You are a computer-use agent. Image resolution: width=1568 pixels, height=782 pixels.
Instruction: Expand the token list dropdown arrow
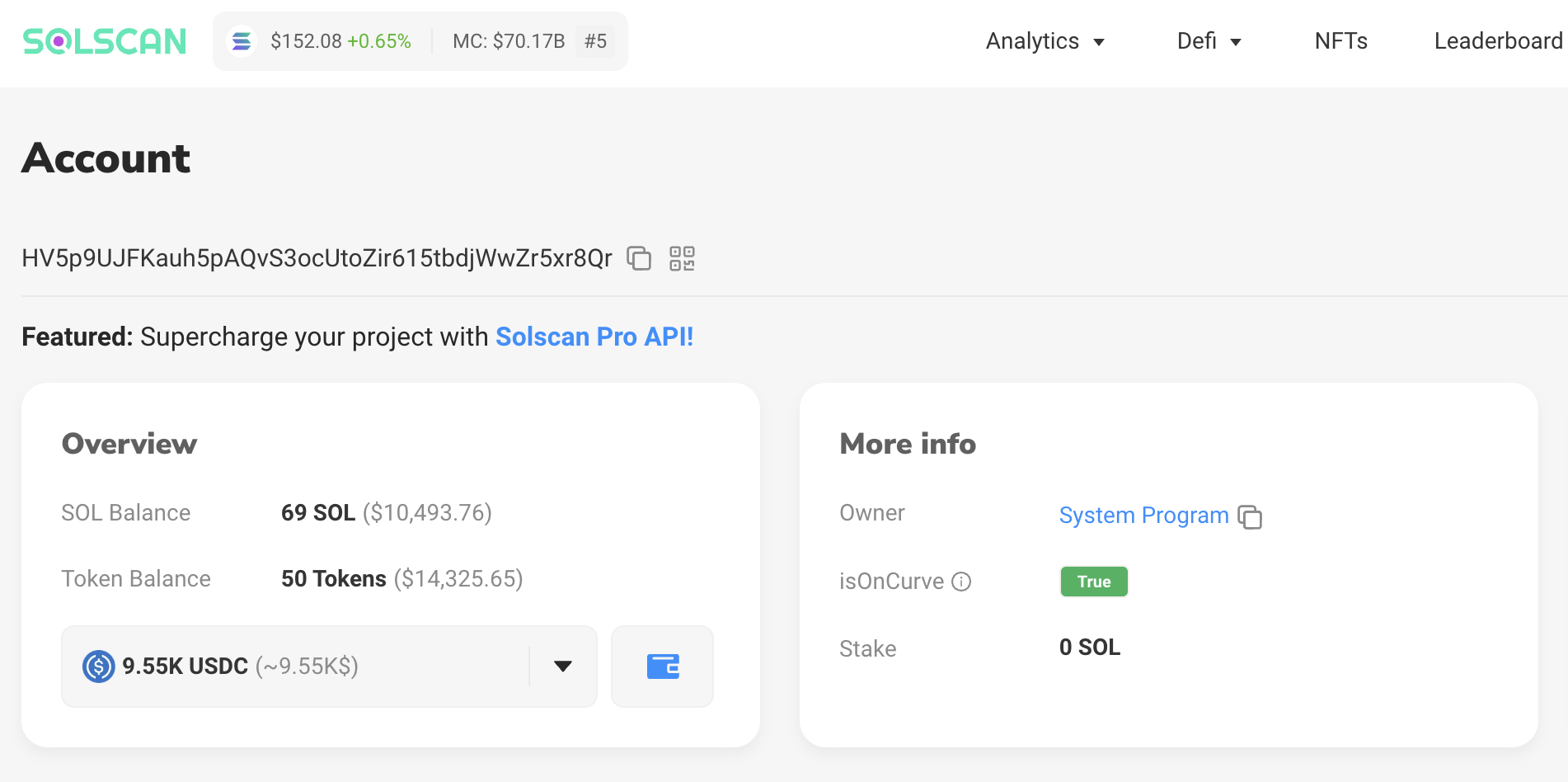pos(563,667)
